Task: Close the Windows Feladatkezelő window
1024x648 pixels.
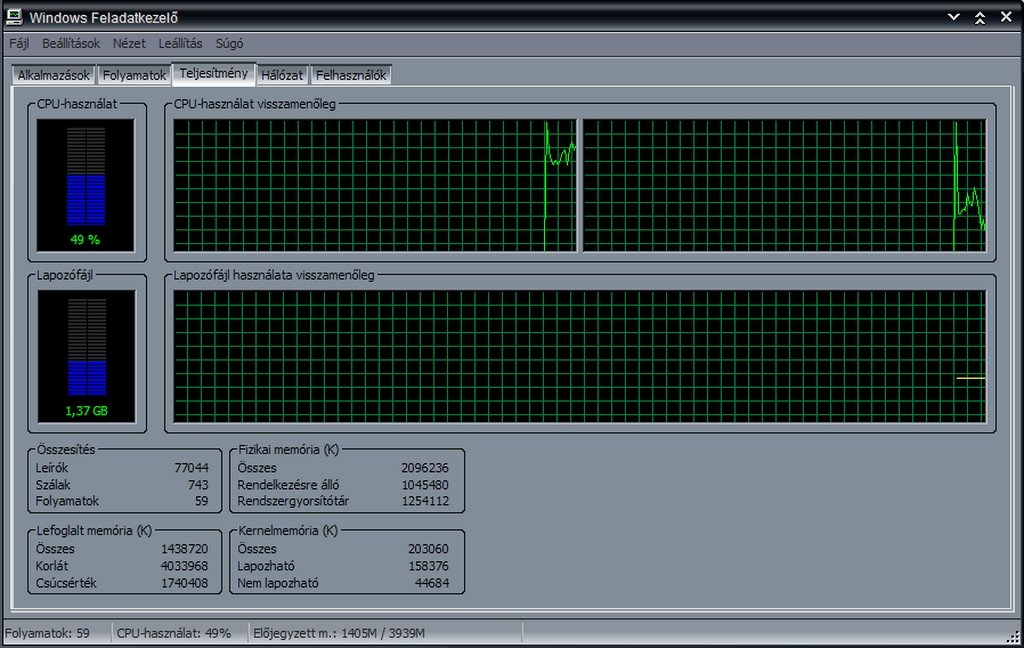Action: coord(1006,17)
